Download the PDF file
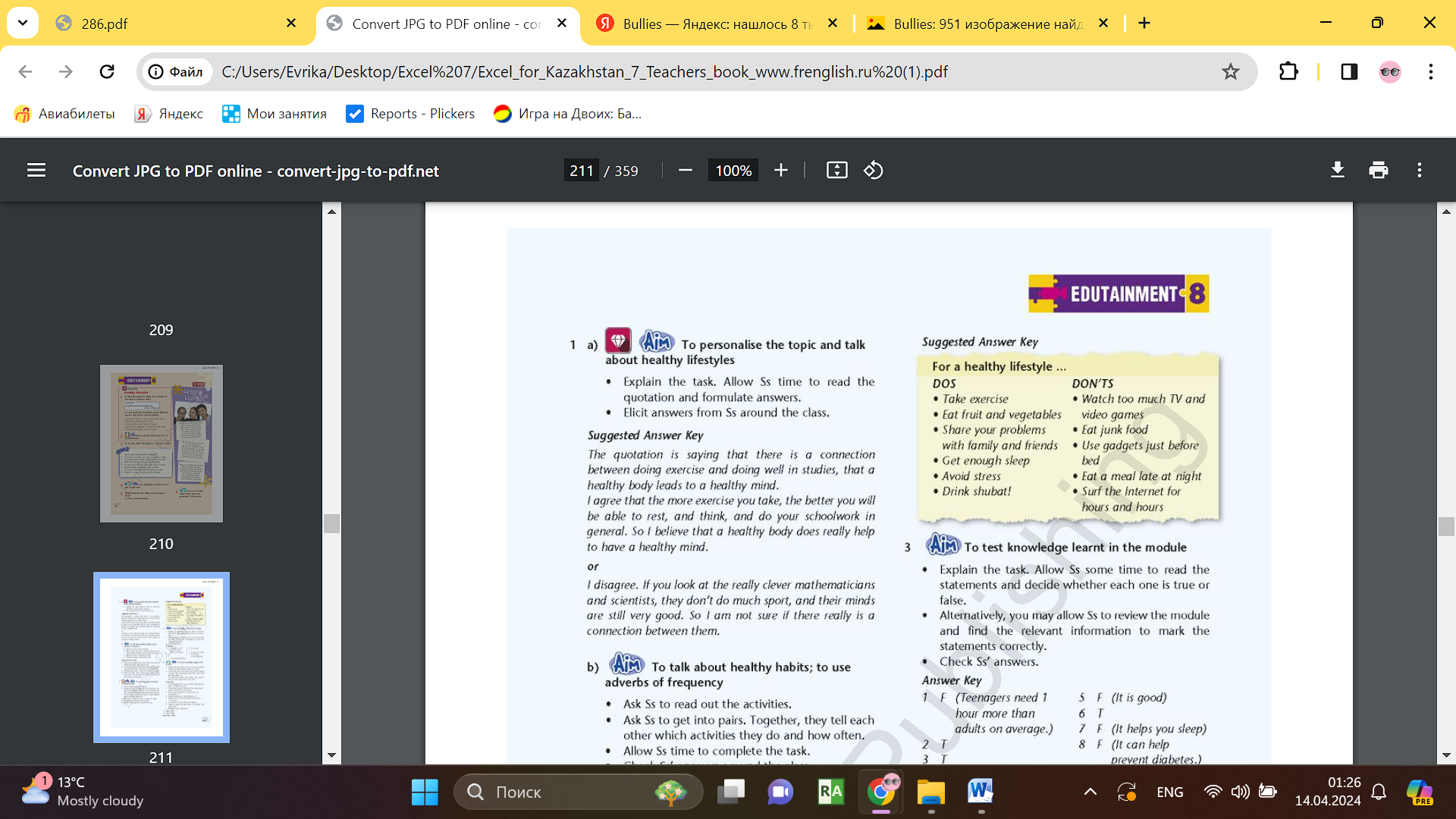 (1338, 171)
